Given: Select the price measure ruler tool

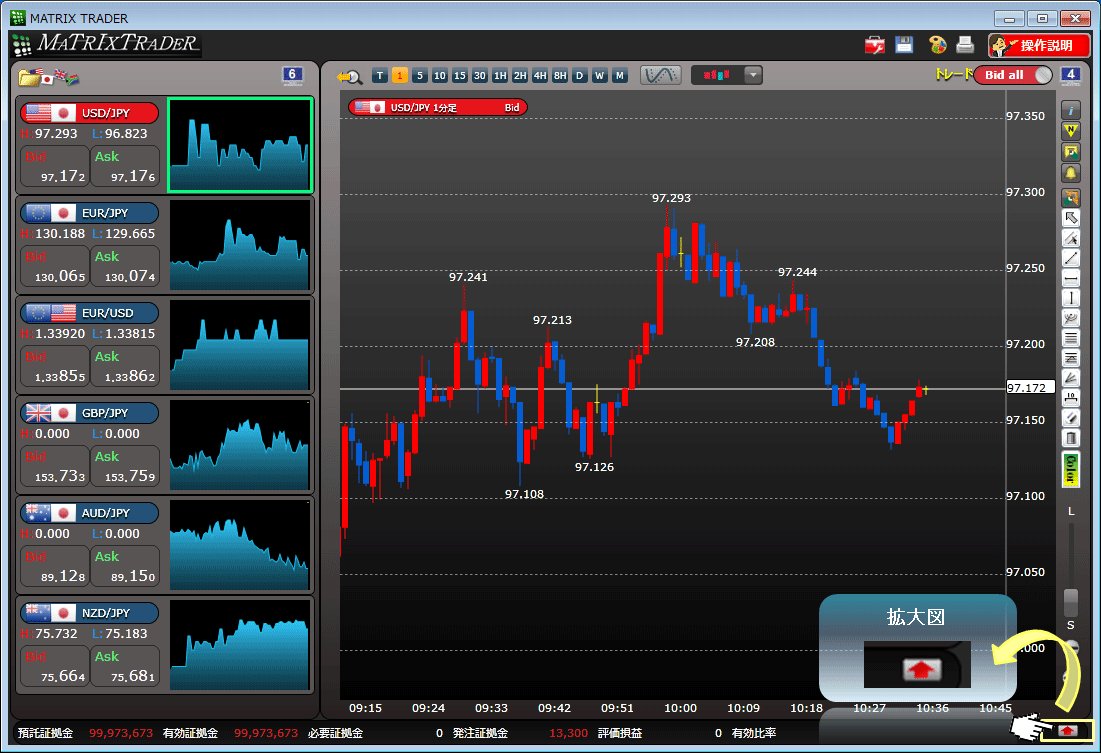Looking at the screenshot, I should [x=1070, y=398].
